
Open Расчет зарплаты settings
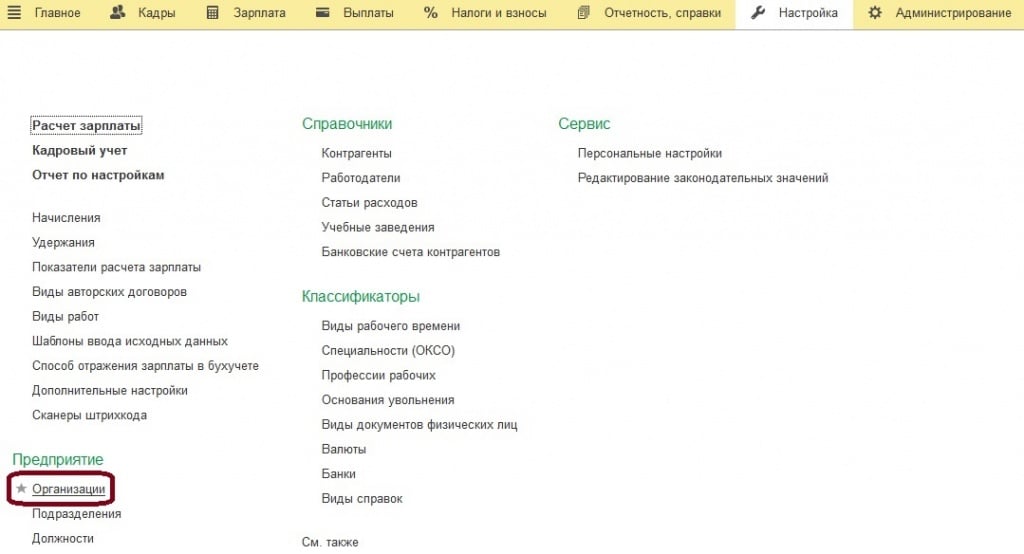(86, 126)
